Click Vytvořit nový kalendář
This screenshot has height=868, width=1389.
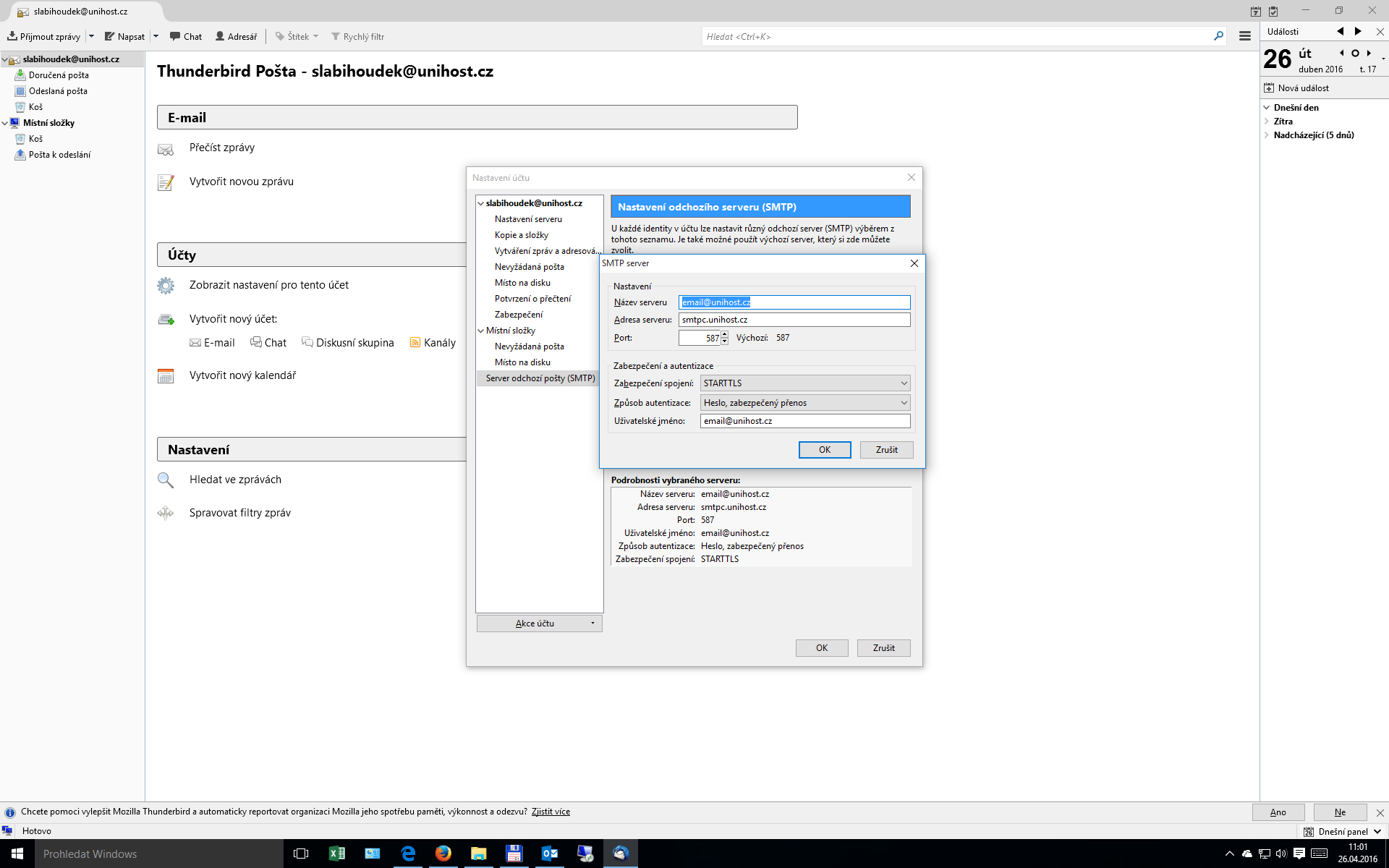pos(243,375)
